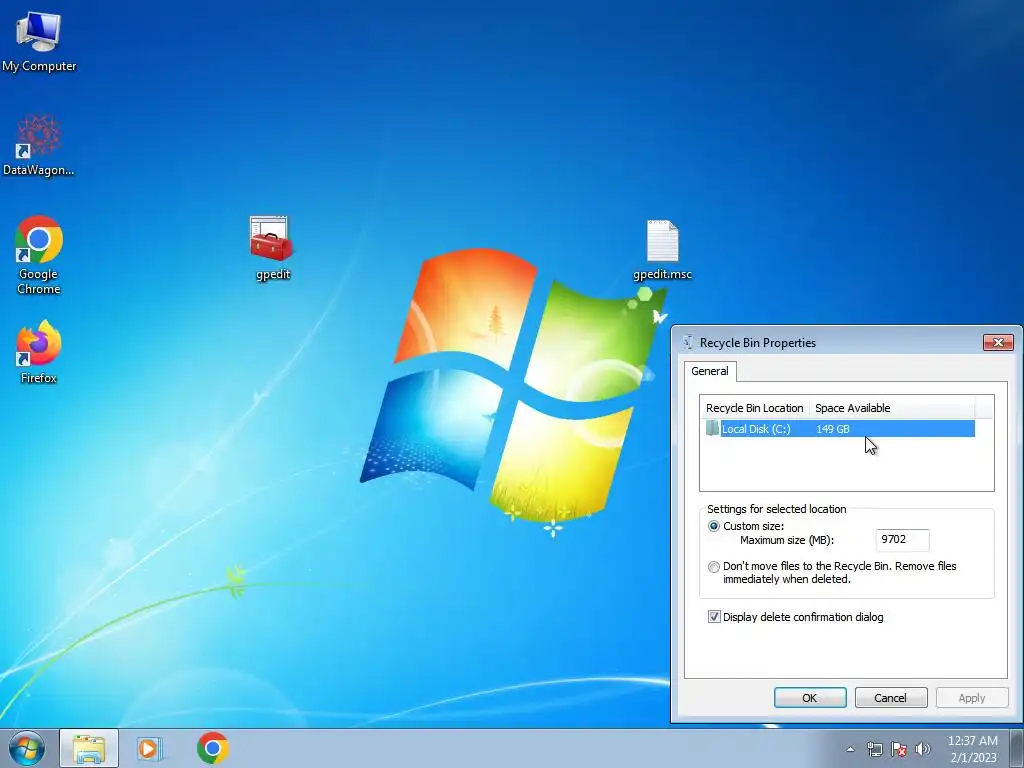Screen dimensions: 1024x768
Task: Open Chrome from the taskbar
Action: tap(213, 748)
